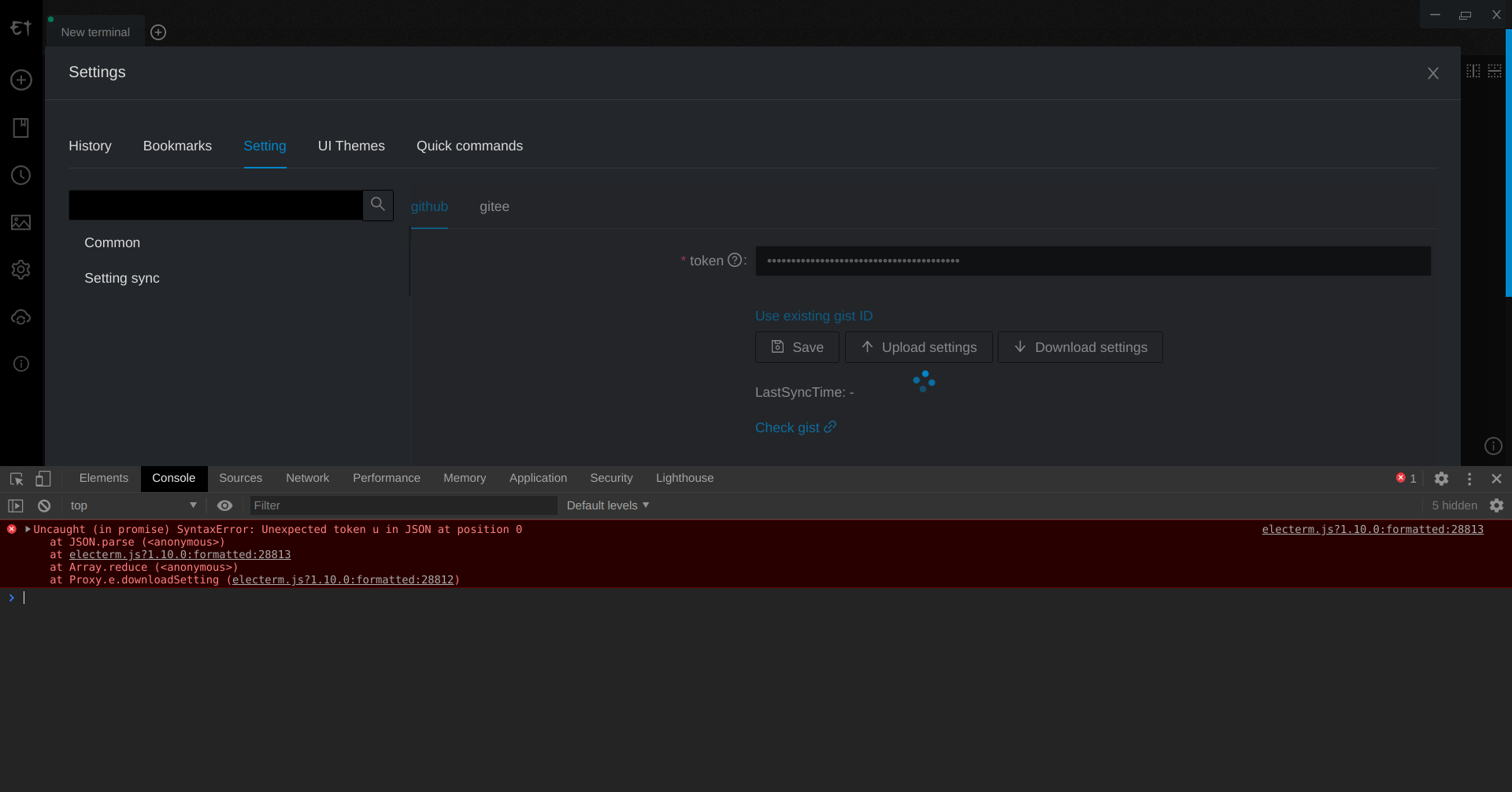
Task: Open DevTools settings gear
Action: 1442,479
